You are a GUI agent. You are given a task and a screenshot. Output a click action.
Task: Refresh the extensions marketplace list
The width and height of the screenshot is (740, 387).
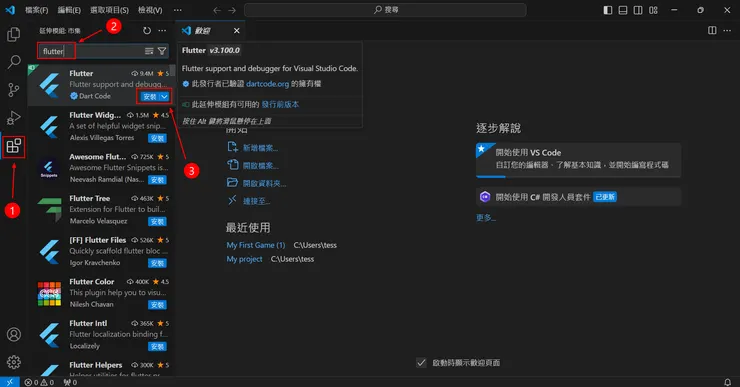tap(147, 31)
